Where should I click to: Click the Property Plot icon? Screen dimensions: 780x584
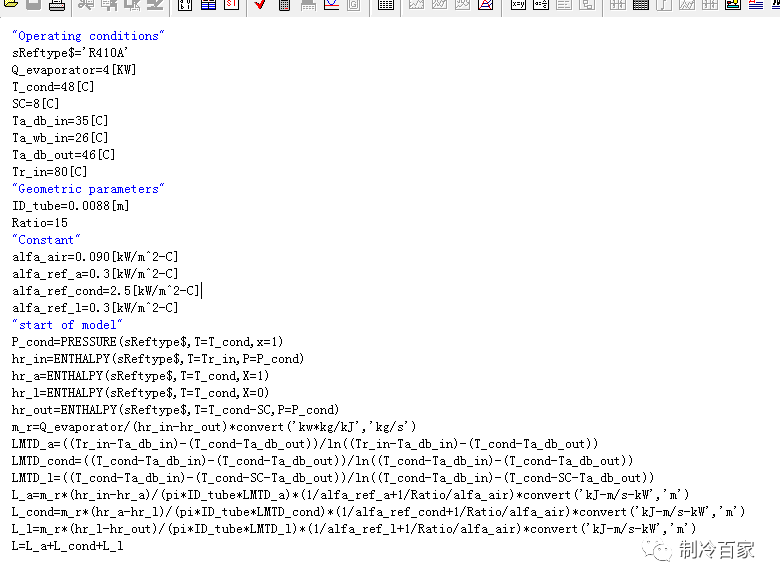(x=486, y=4)
